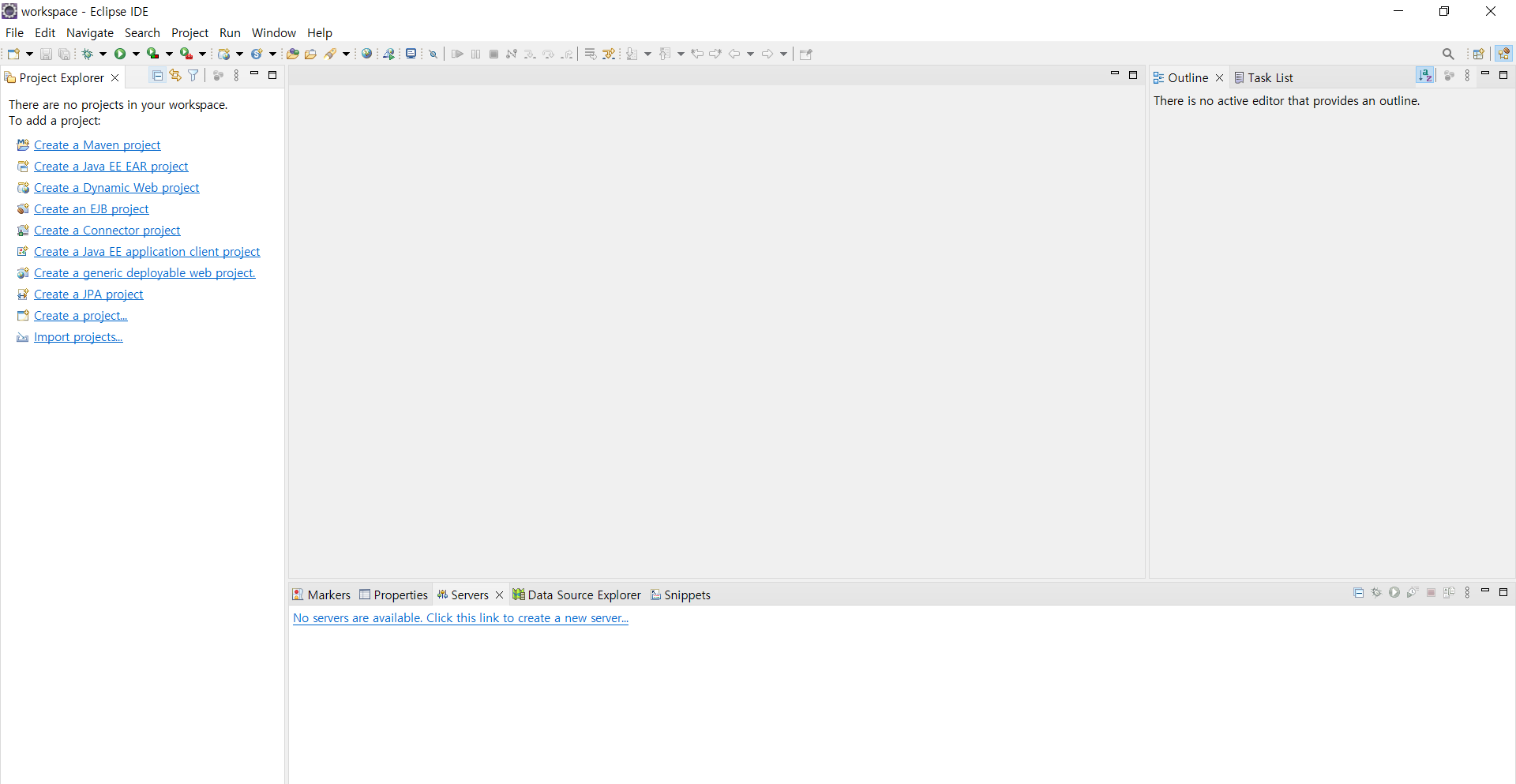Click the Step Into icon in toolbar
The width and height of the screenshot is (1516, 784).
pos(530,54)
